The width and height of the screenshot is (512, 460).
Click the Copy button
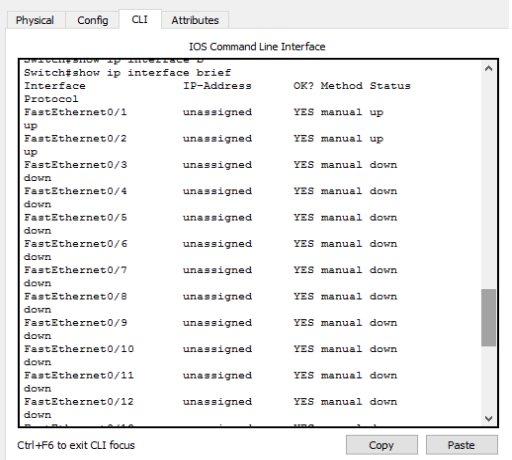(382, 445)
